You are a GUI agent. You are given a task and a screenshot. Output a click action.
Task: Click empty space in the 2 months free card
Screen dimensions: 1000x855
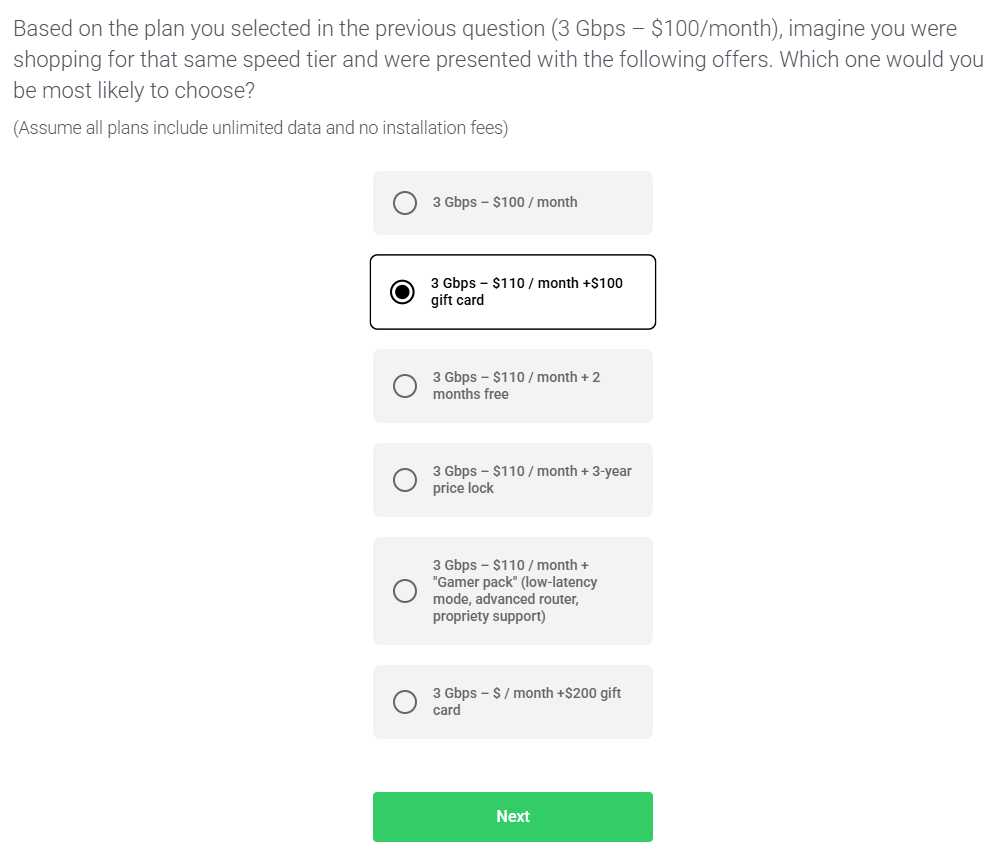click(625, 408)
